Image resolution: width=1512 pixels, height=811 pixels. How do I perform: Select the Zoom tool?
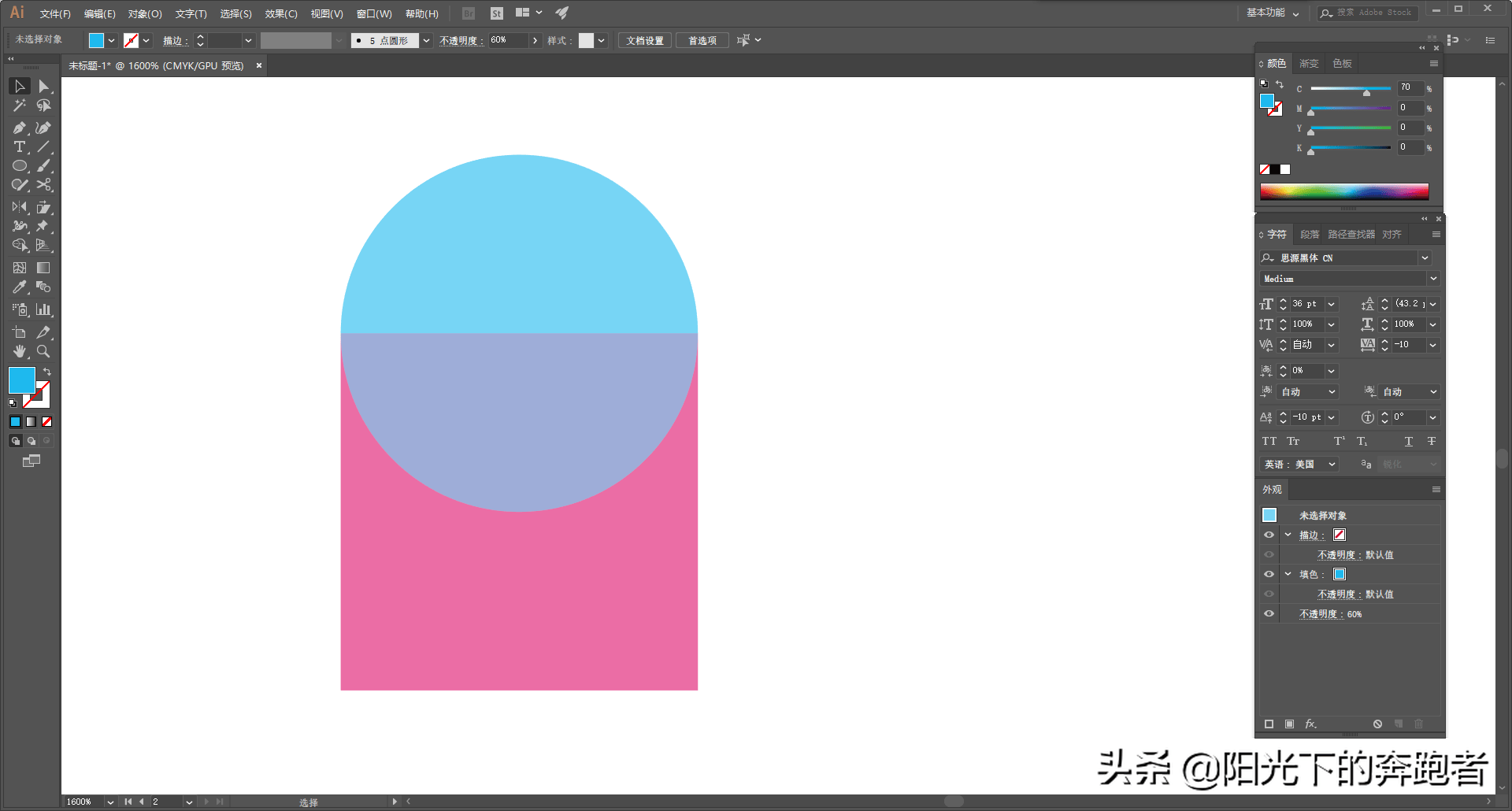(x=44, y=351)
